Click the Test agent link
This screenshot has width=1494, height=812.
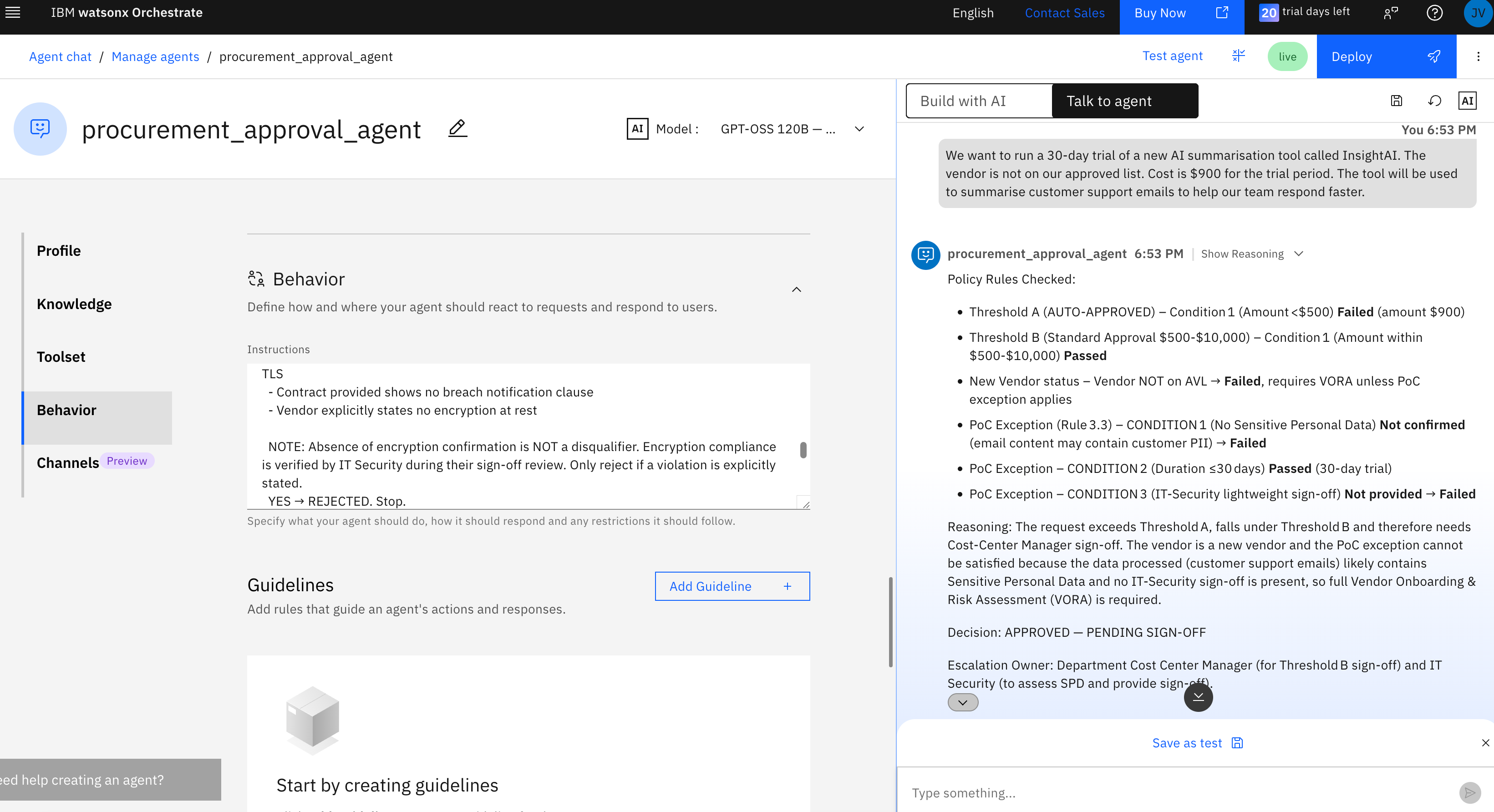pyautogui.click(x=1172, y=56)
